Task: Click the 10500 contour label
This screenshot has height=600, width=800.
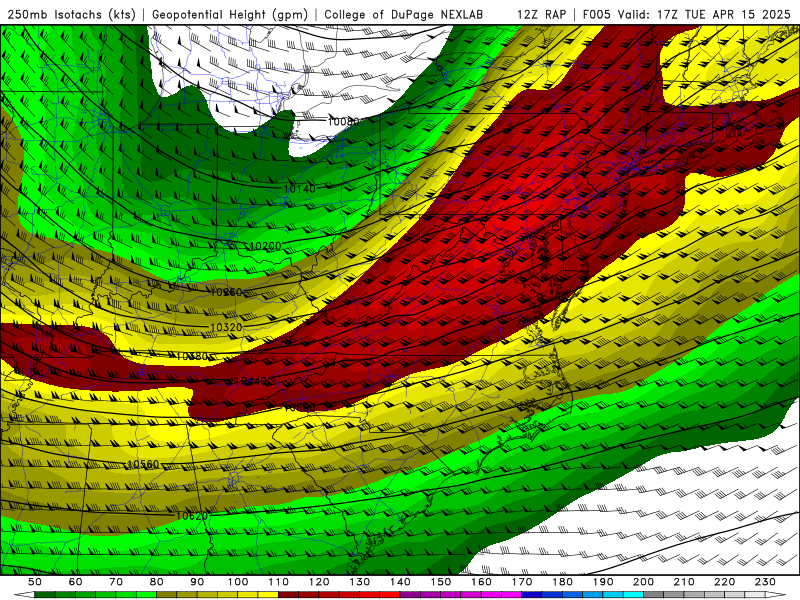Action: (299, 408)
